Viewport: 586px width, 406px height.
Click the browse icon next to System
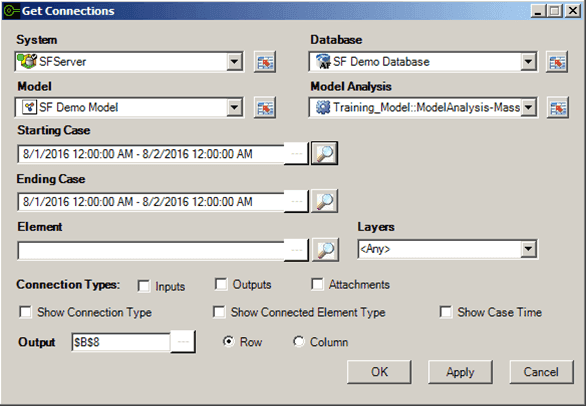(265, 62)
